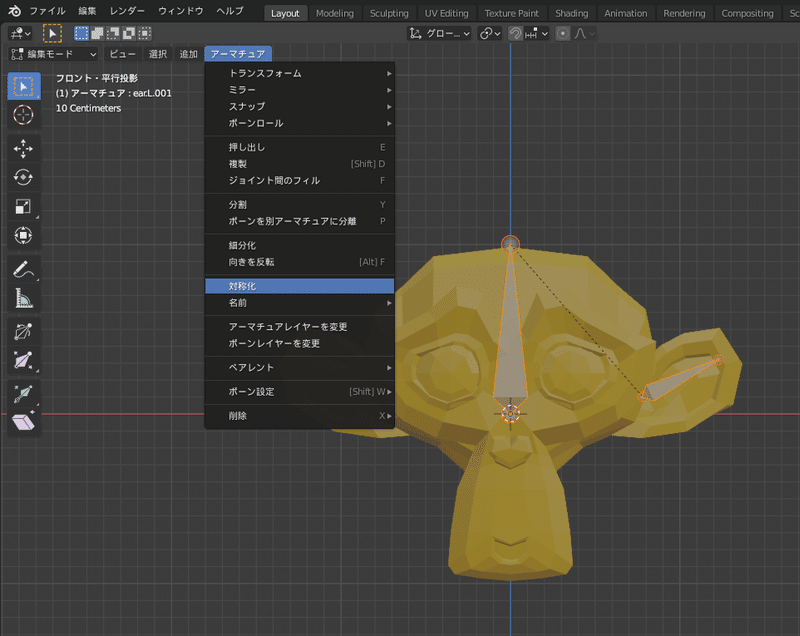Click the tweak select arrow icon in header

click(52, 34)
